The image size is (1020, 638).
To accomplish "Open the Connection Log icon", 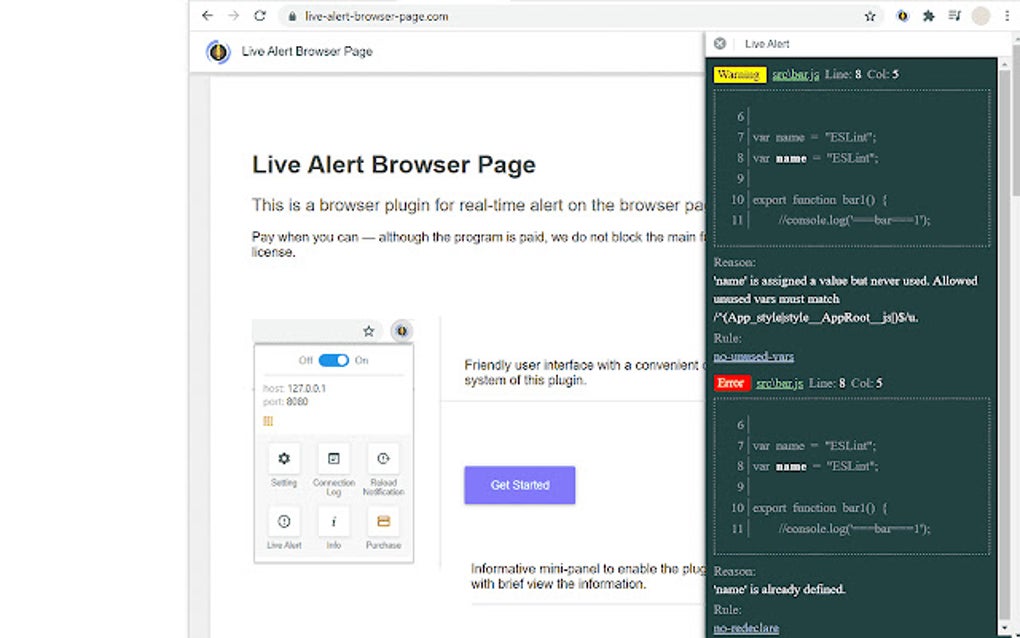I will pos(333,459).
